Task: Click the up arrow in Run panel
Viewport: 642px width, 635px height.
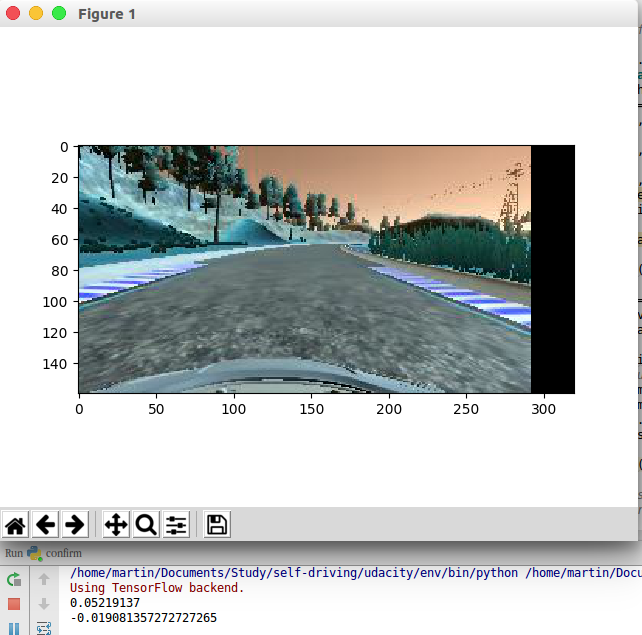Action: click(x=44, y=579)
